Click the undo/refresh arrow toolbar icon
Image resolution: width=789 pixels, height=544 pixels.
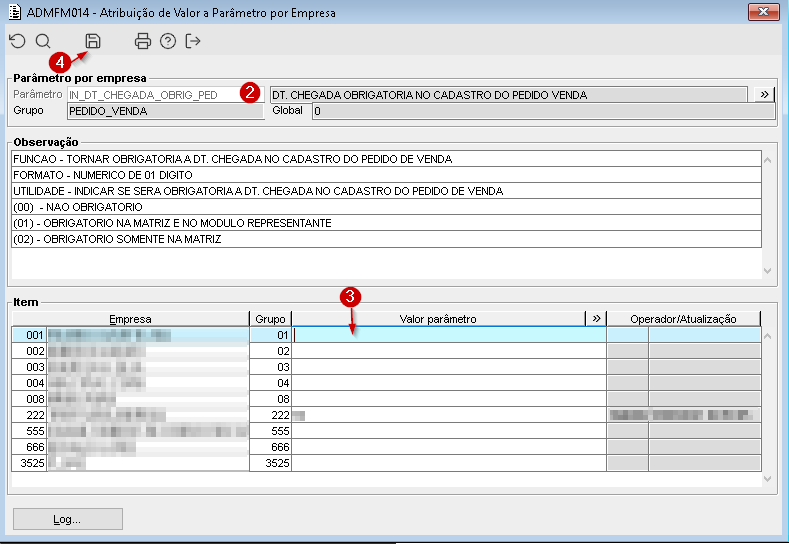(18, 41)
